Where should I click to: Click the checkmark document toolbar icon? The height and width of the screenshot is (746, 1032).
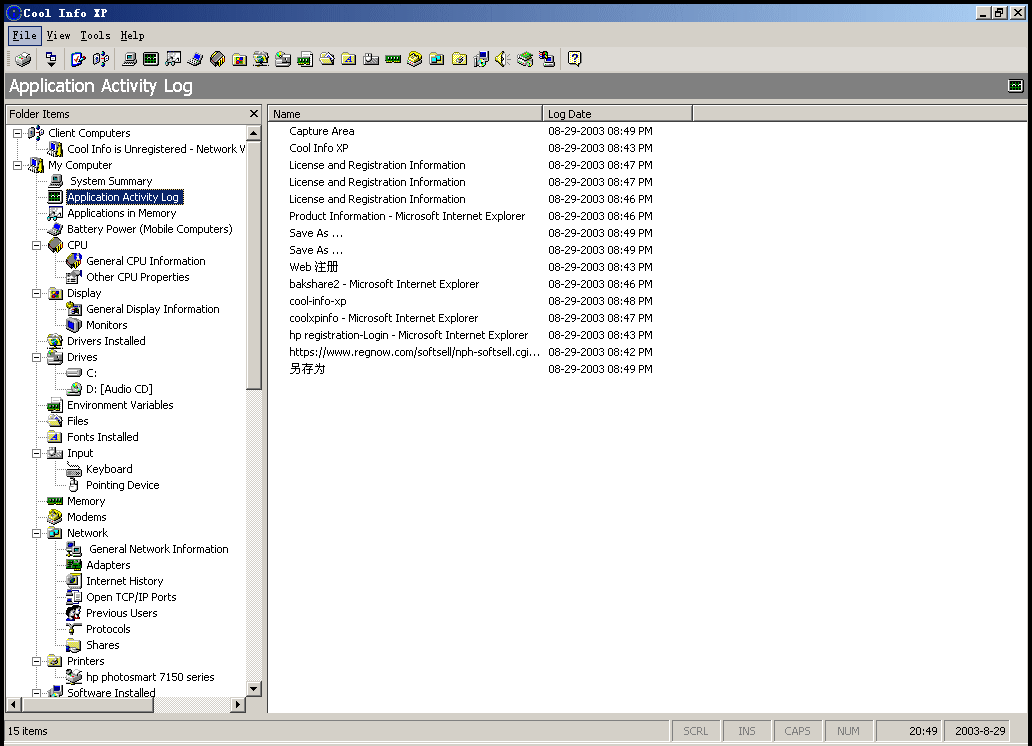coord(78,59)
